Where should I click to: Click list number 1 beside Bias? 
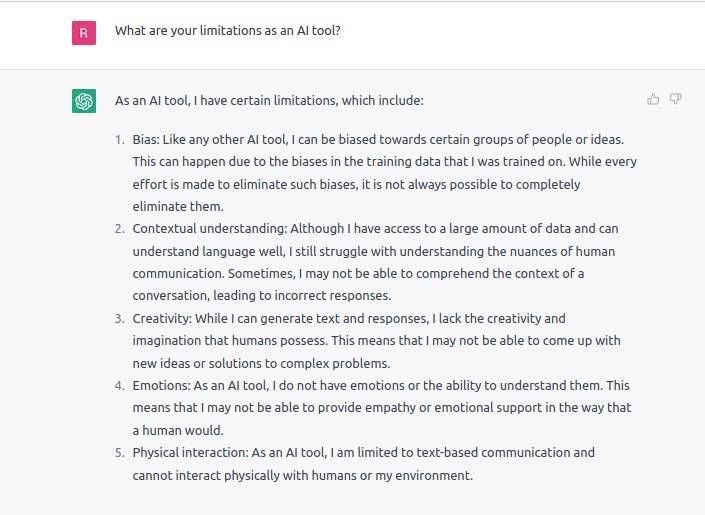pos(120,139)
